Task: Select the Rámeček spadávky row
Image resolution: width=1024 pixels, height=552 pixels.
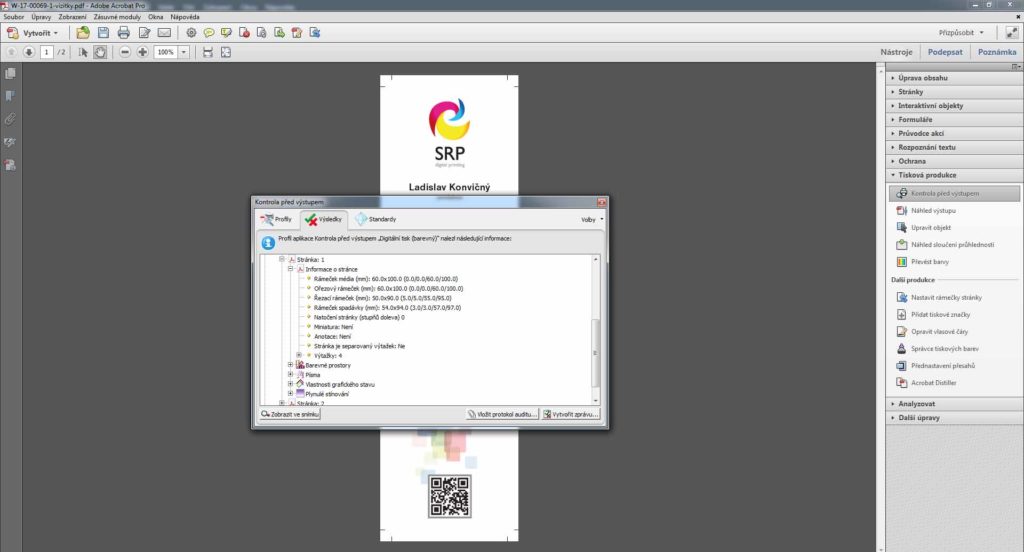Action: pos(387,308)
